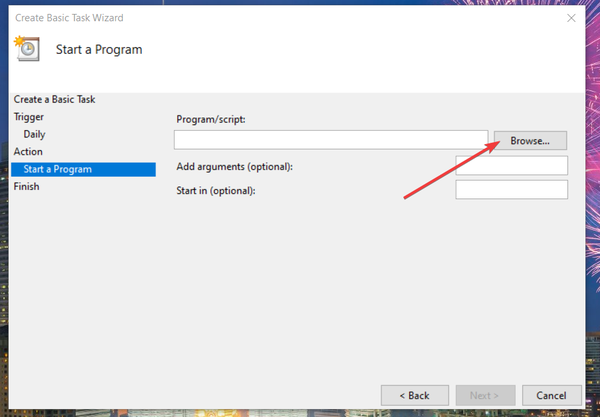This screenshot has width=600, height=417.
Task: Click the Add arguments (optional) field
Action: pyautogui.click(x=511, y=166)
